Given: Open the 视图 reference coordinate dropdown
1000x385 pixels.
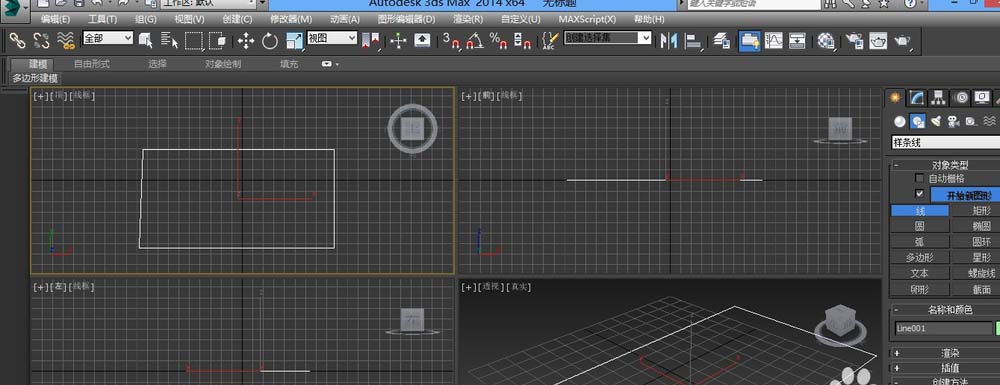Looking at the screenshot, I should click(332, 38).
